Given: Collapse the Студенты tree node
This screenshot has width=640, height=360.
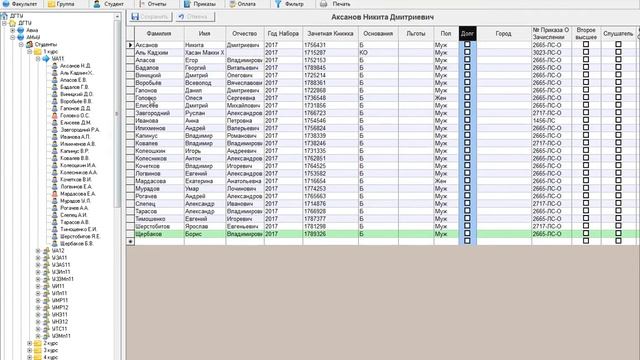Looking at the screenshot, I should click(21, 44).
